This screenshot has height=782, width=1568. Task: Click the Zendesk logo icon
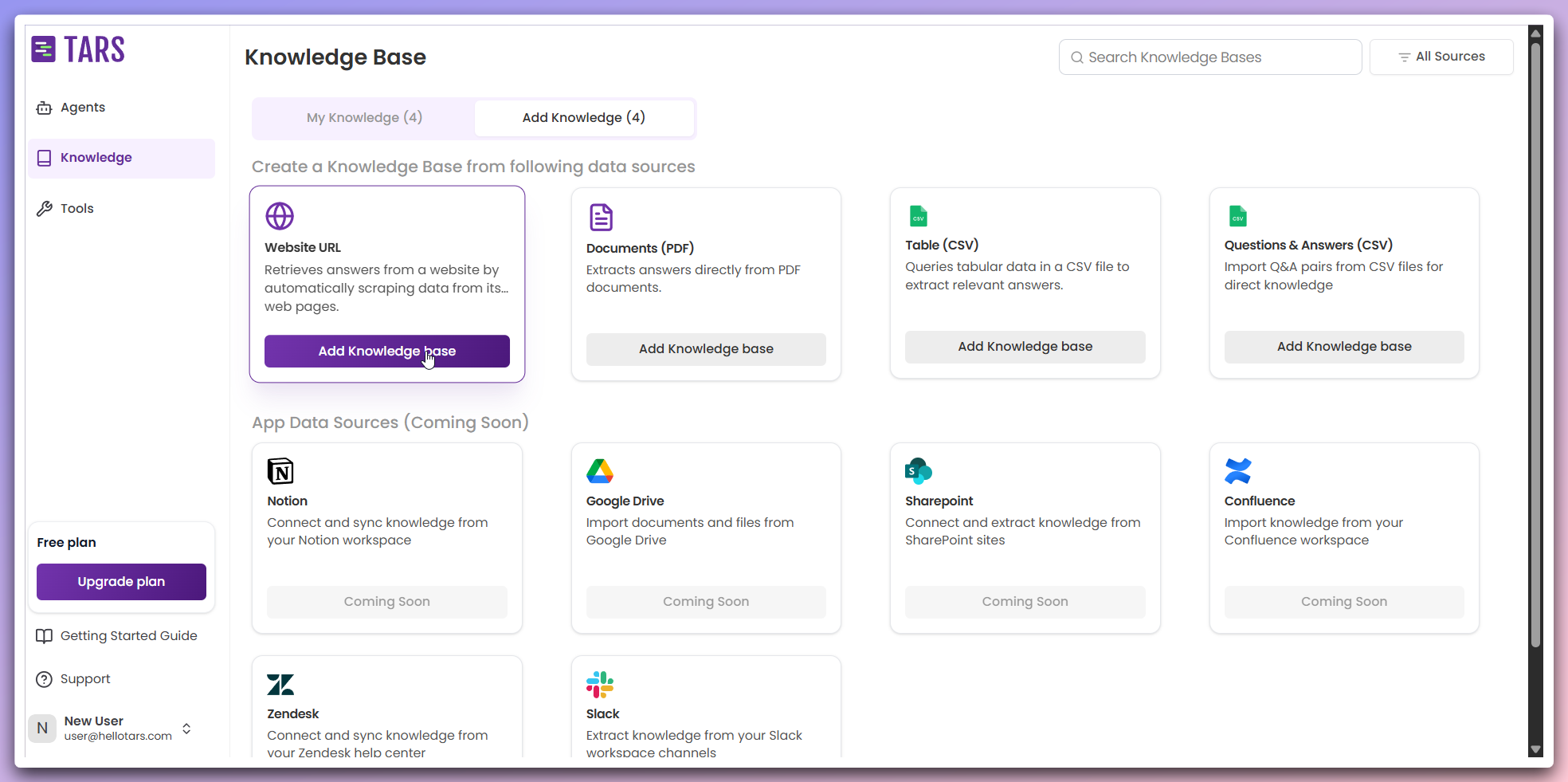coord(280,685)
